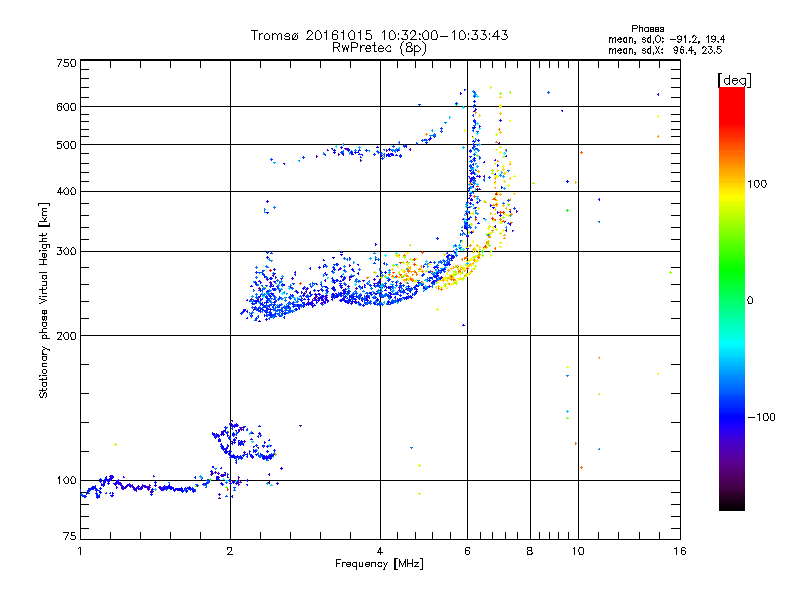The image size is (800, 600).
Task: Select the 'mean, sd,O: -91.2, 19.4' line
Action: pyautogui.click(x=666, y=39)
